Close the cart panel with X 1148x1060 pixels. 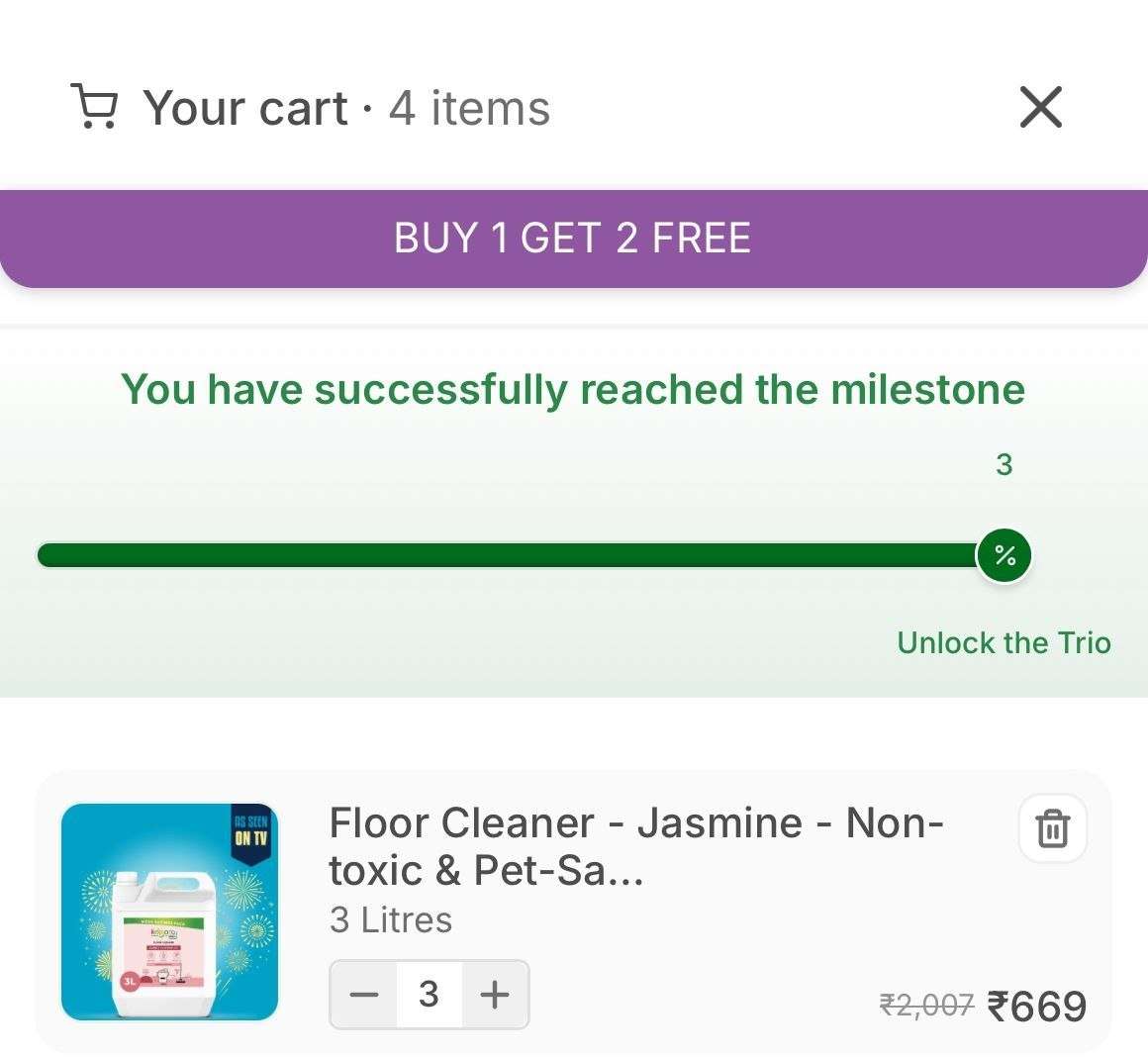click(1040, 107)
